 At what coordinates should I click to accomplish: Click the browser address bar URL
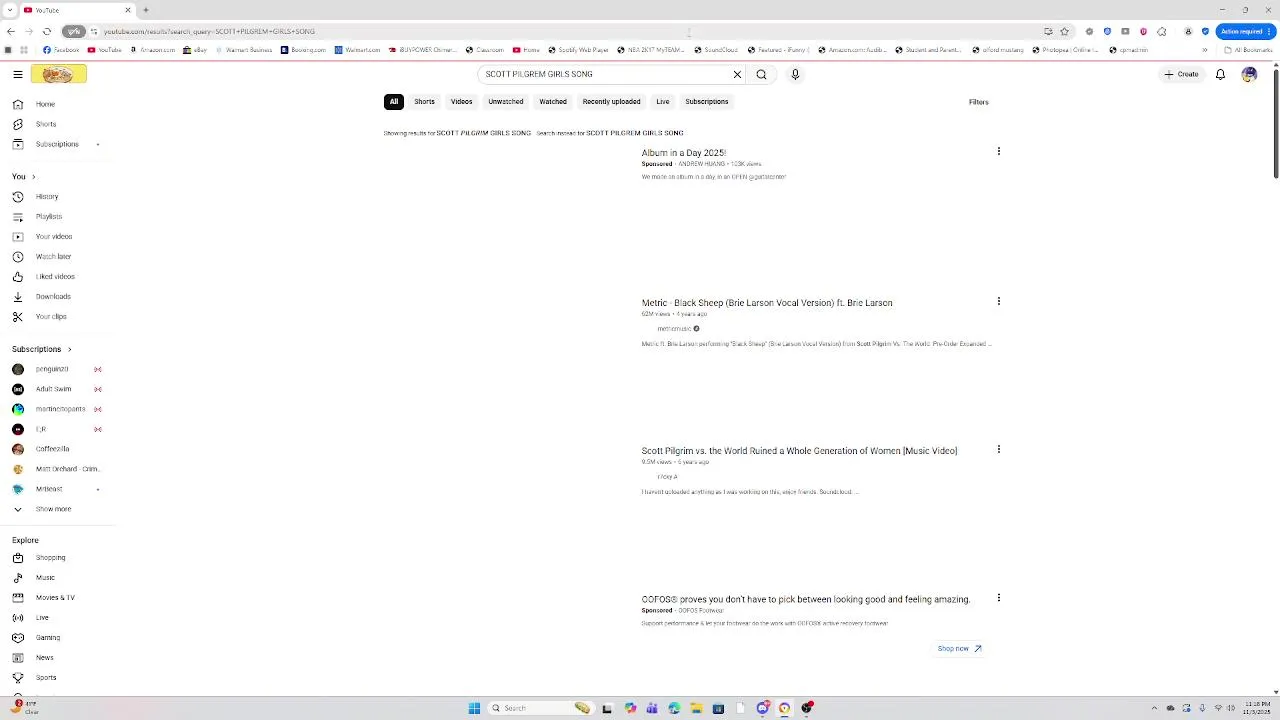pos(209,31)
